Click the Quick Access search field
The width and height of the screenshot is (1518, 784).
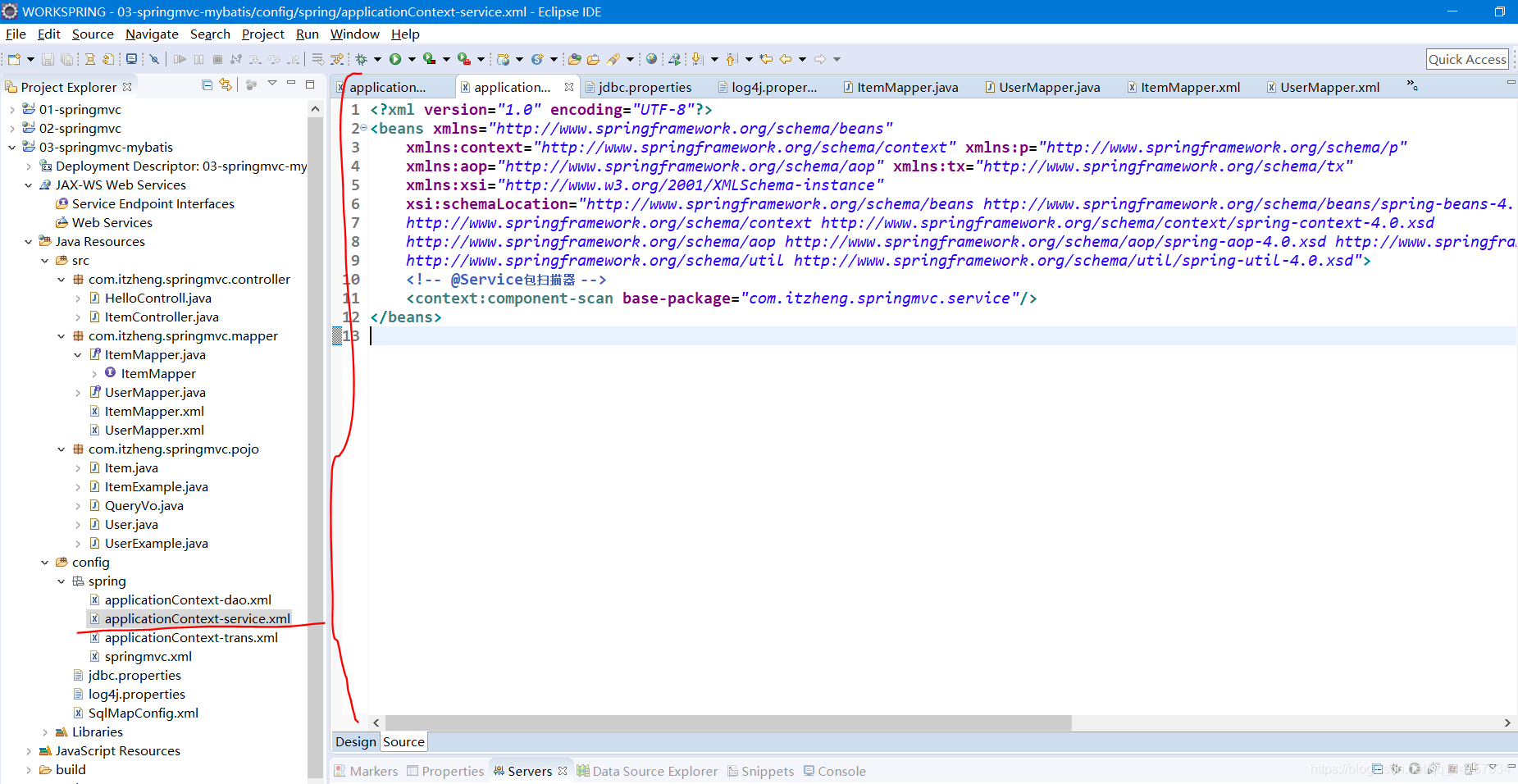[x=1467, y=59]
